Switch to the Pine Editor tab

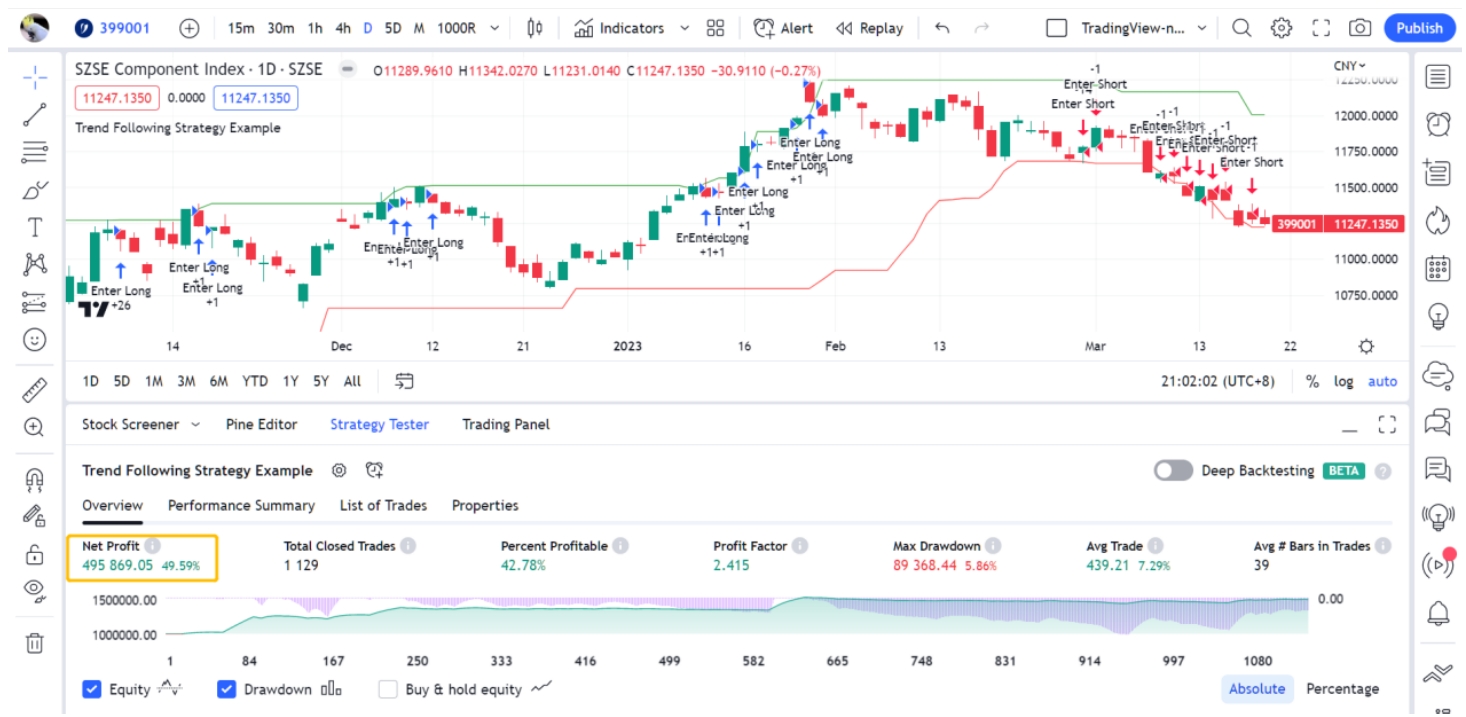(261, 424)
